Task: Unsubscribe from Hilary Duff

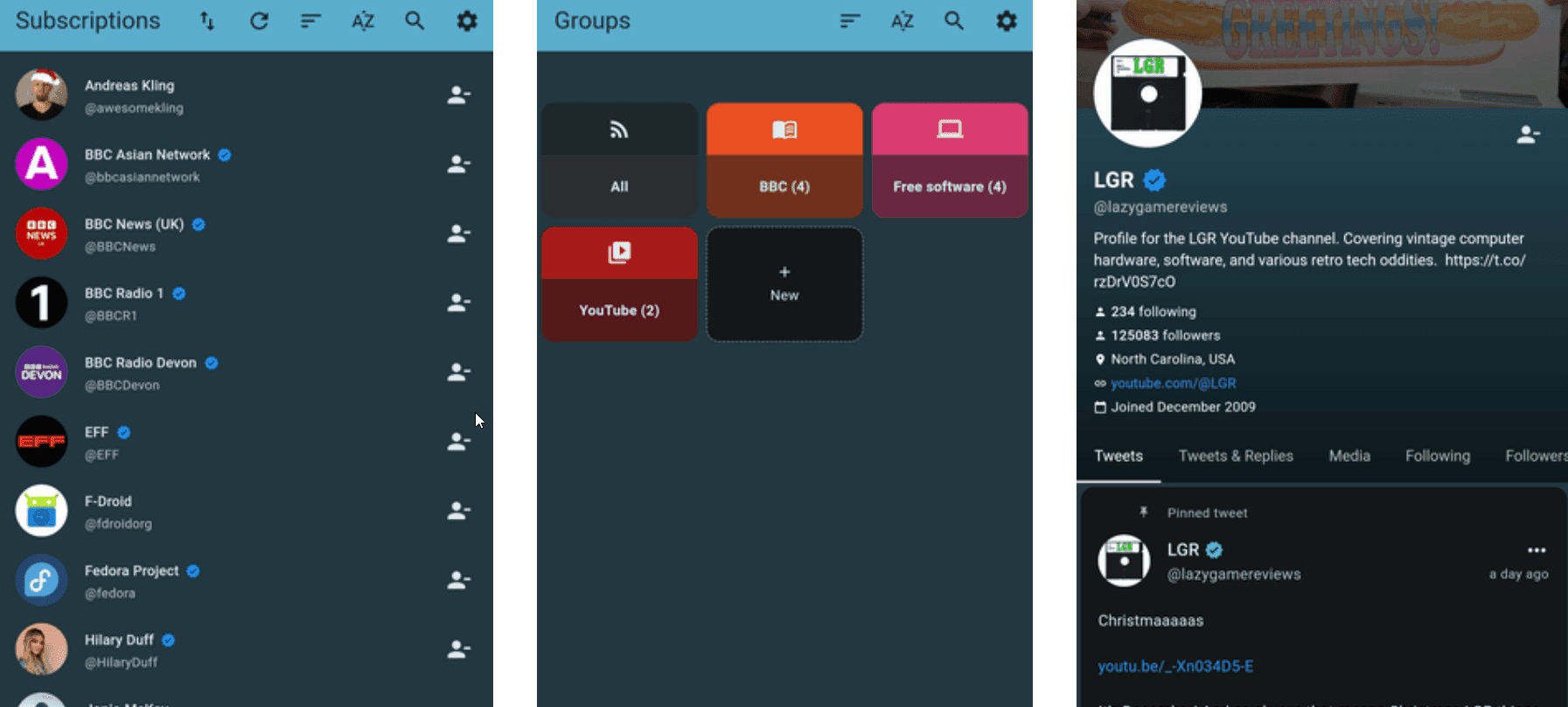Action: [459, 649]
